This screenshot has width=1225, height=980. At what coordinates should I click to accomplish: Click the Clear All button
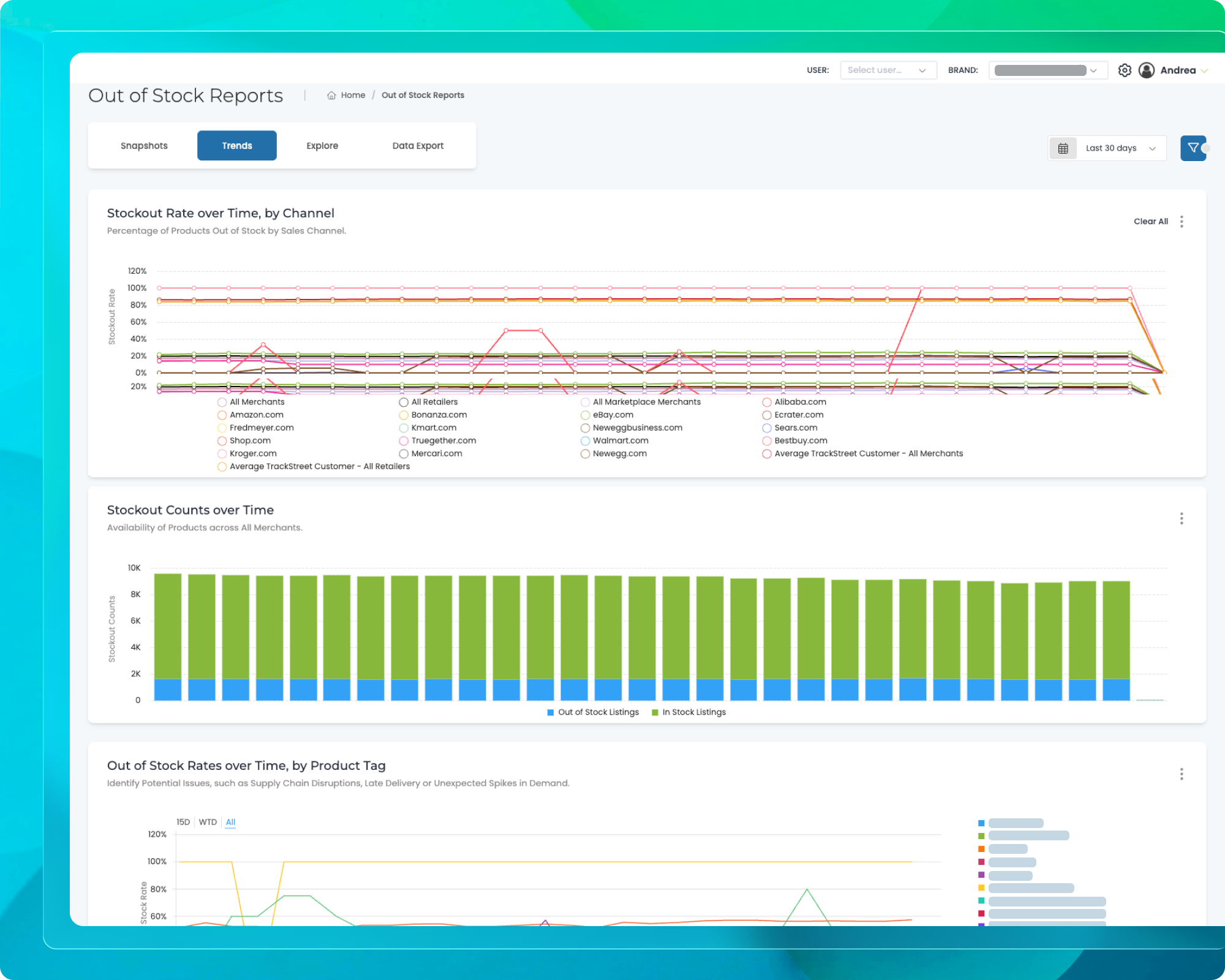[1150, 222]
